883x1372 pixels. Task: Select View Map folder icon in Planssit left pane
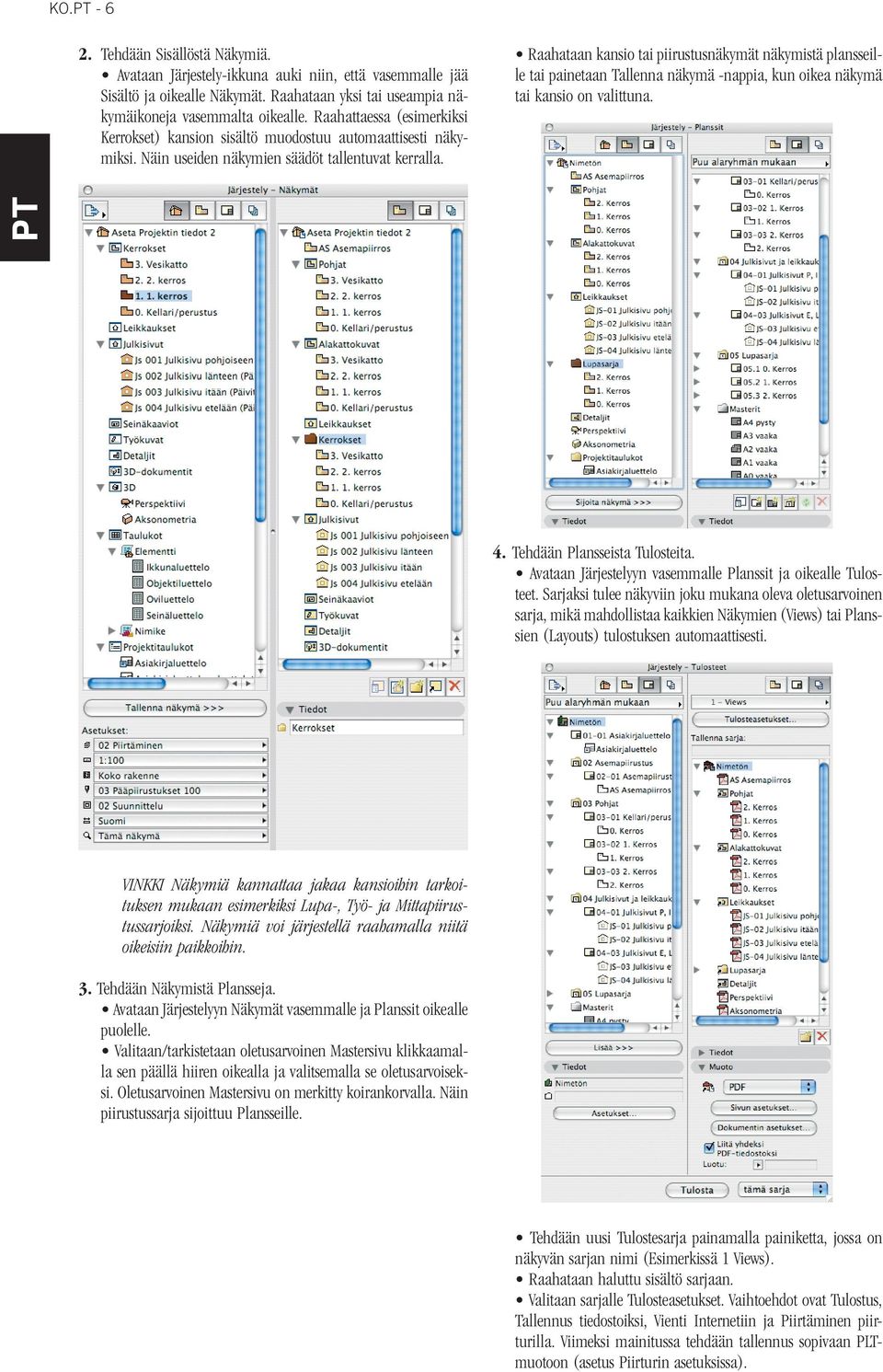[x=627, y=144]
